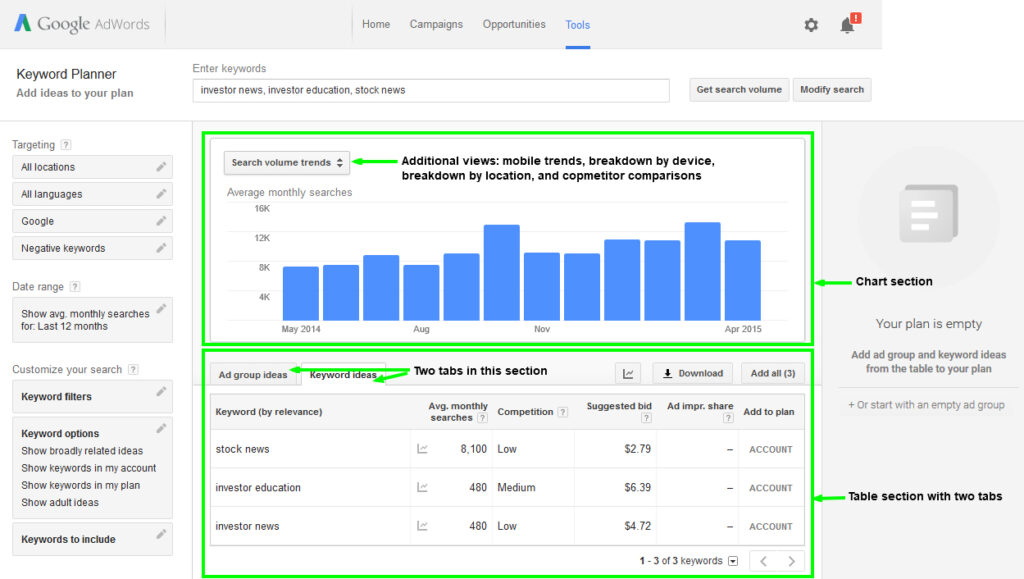
Task: Edit Keywords to include pencil icon
Action: pos(161,534)
